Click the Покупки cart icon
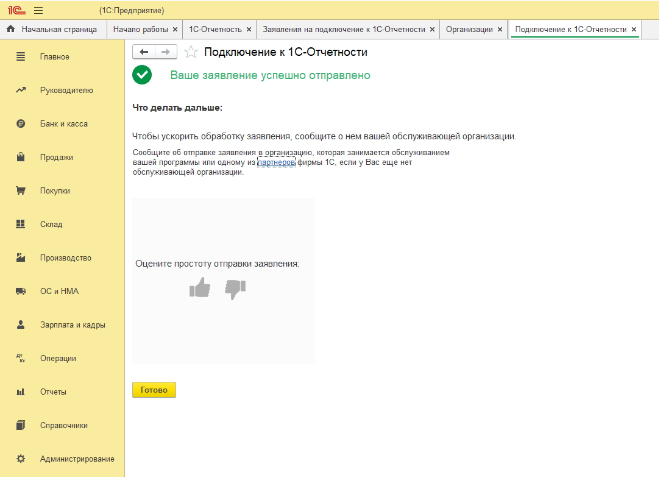659x477 pixels. 21,190
